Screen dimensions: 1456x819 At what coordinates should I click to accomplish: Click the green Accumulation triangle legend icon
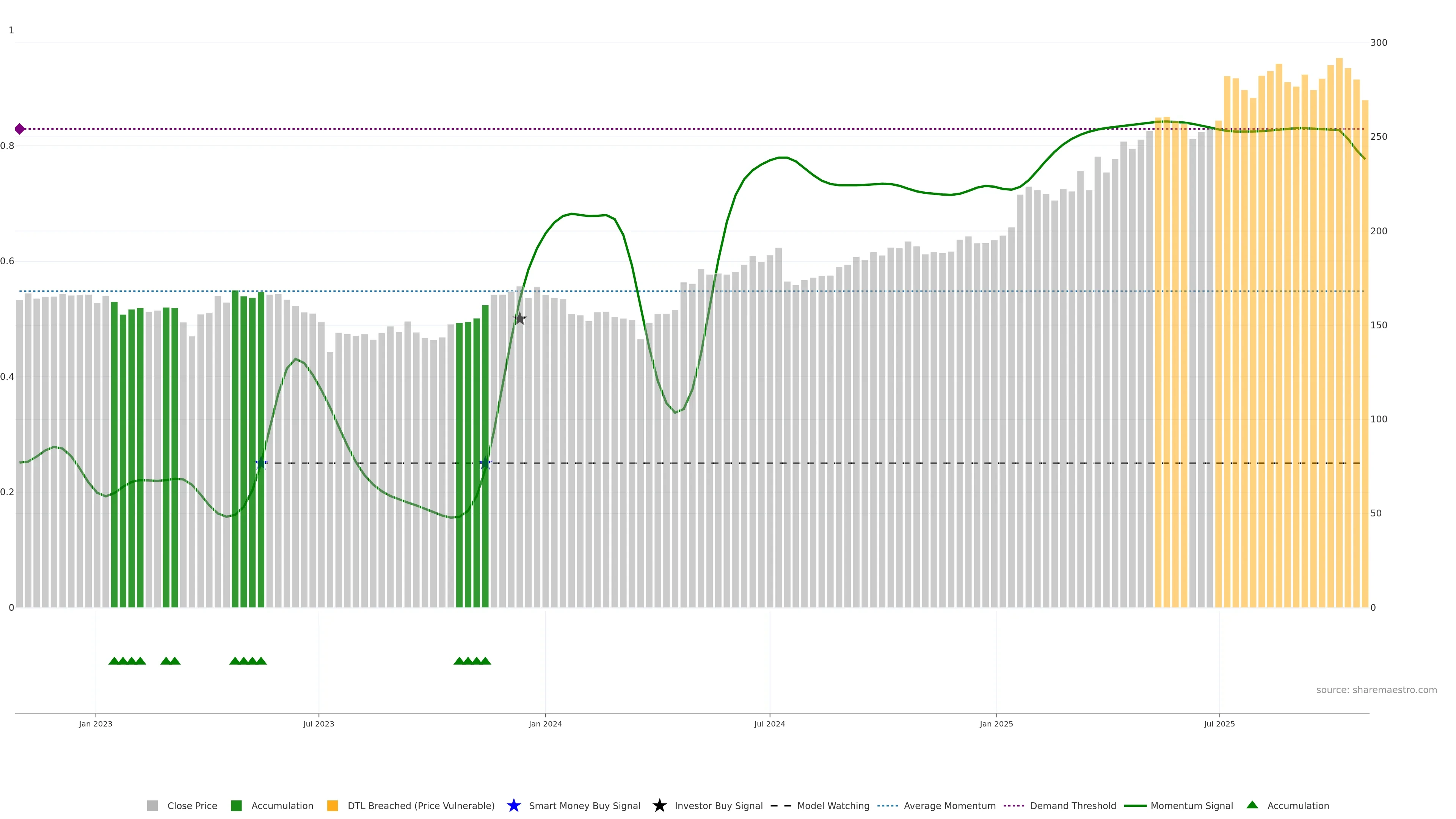(1252, 805)
